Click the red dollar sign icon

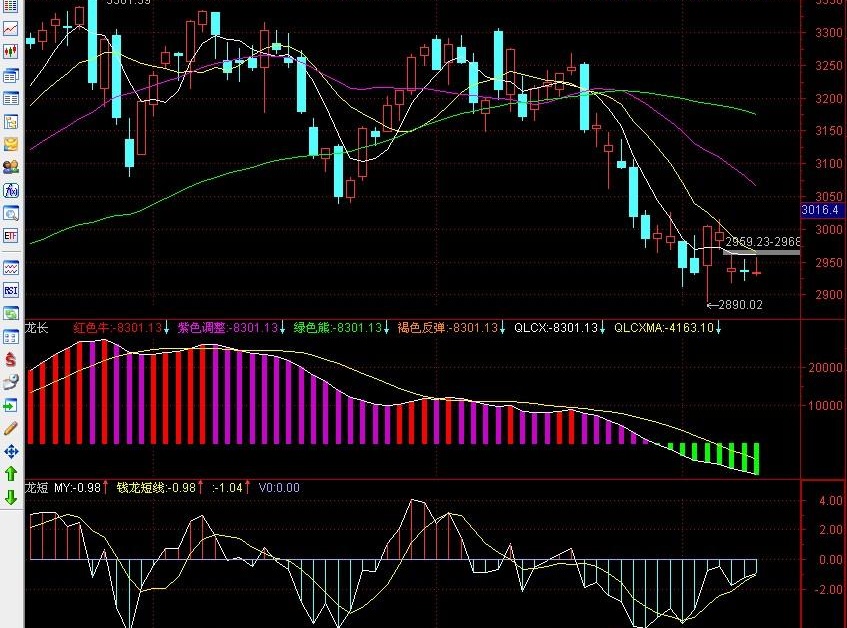click(11, 360)
